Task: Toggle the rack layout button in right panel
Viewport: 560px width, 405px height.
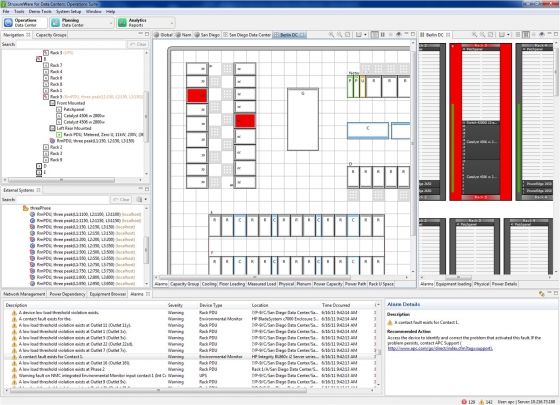Action: click(x=526, y=35)
